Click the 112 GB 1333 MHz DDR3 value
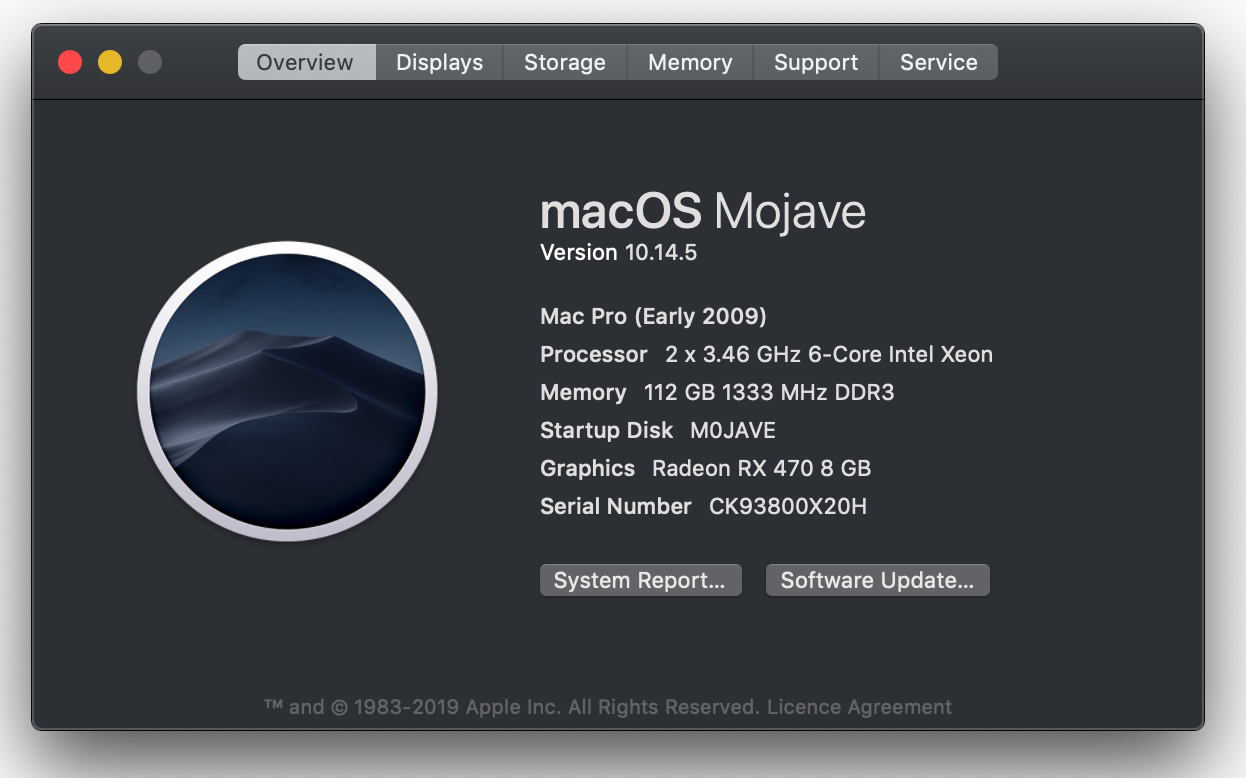 769,392
